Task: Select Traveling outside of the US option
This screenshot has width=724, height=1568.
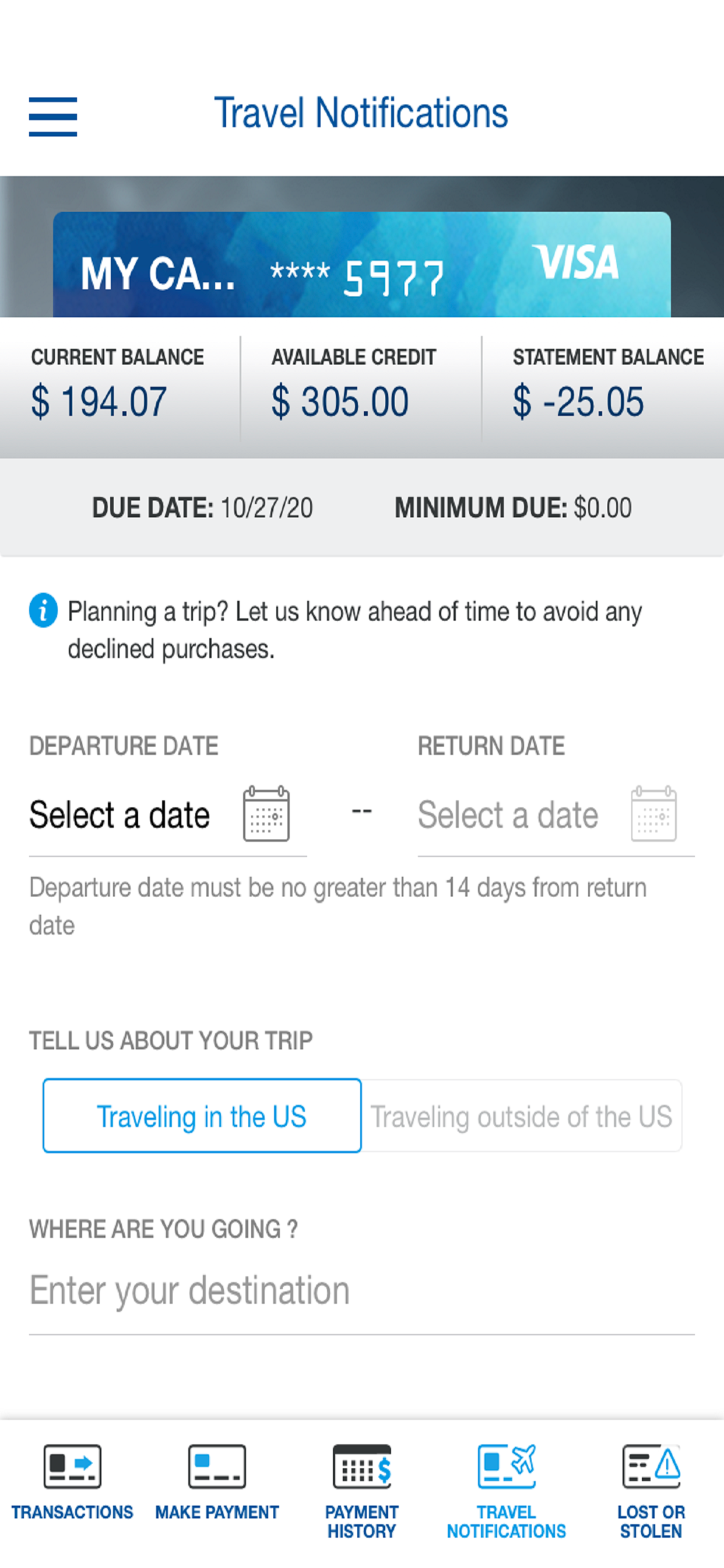Action: point(521,1116)
